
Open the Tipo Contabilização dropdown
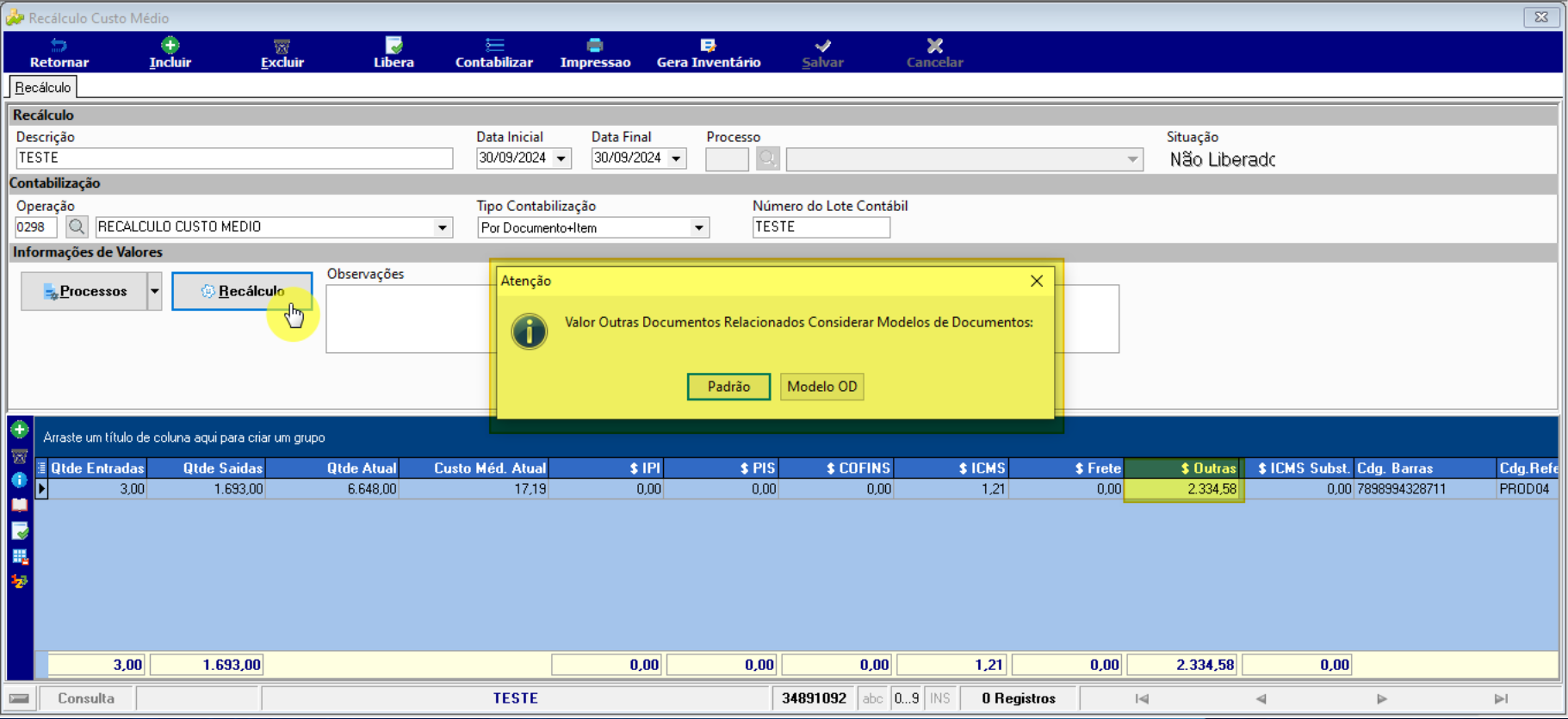[699, 228]
